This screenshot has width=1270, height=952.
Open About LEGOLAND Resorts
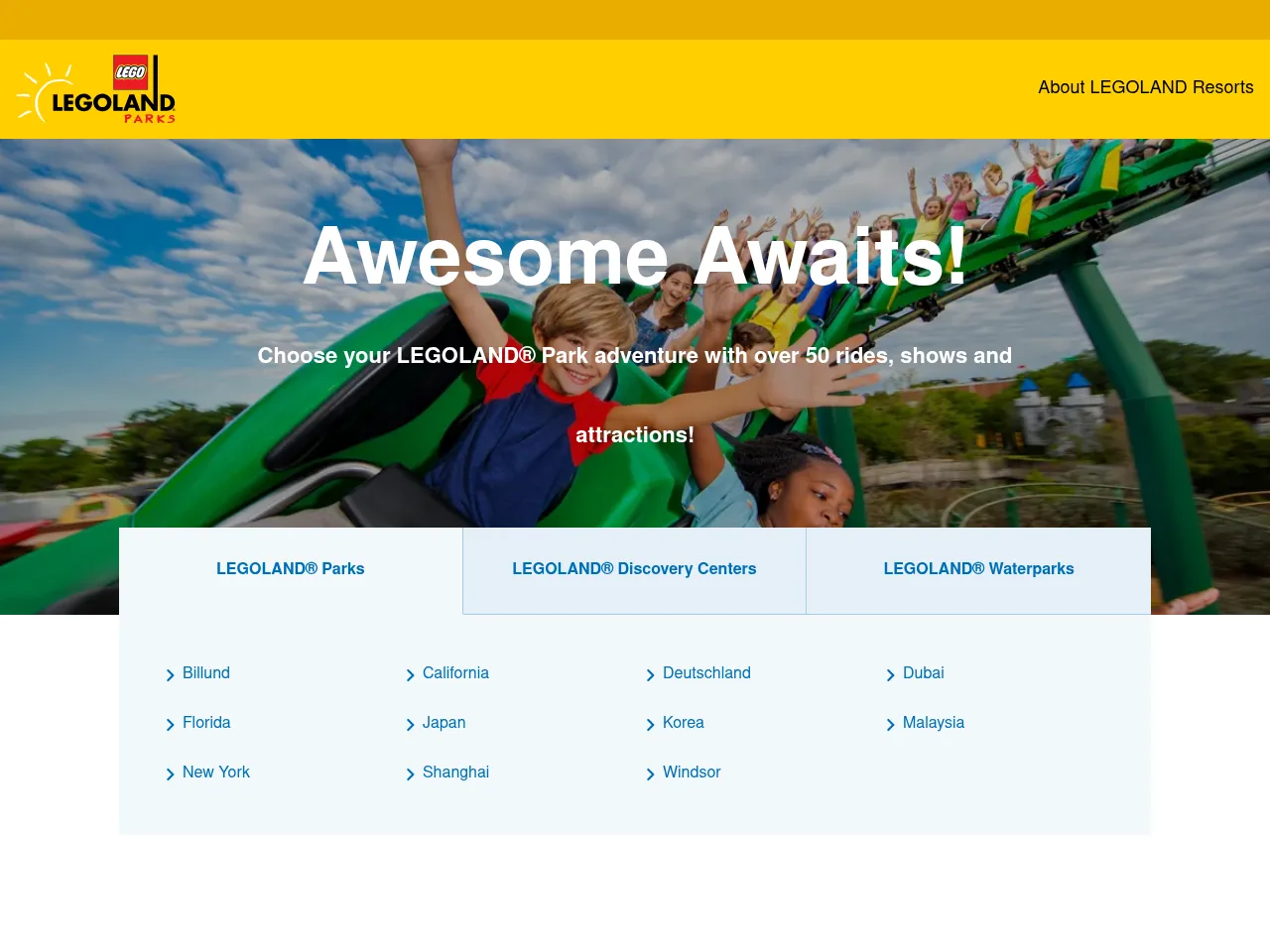tap(1146, 88)
